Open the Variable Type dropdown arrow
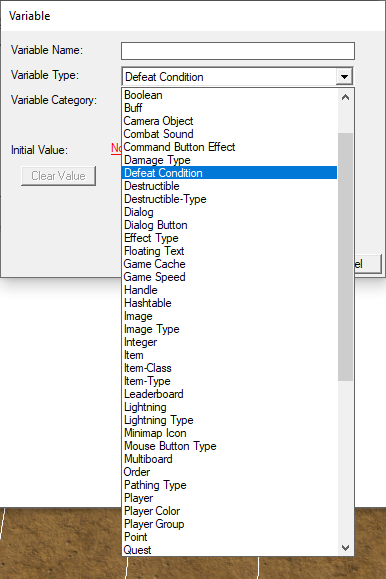386x579 pixels. pos(344,77)
